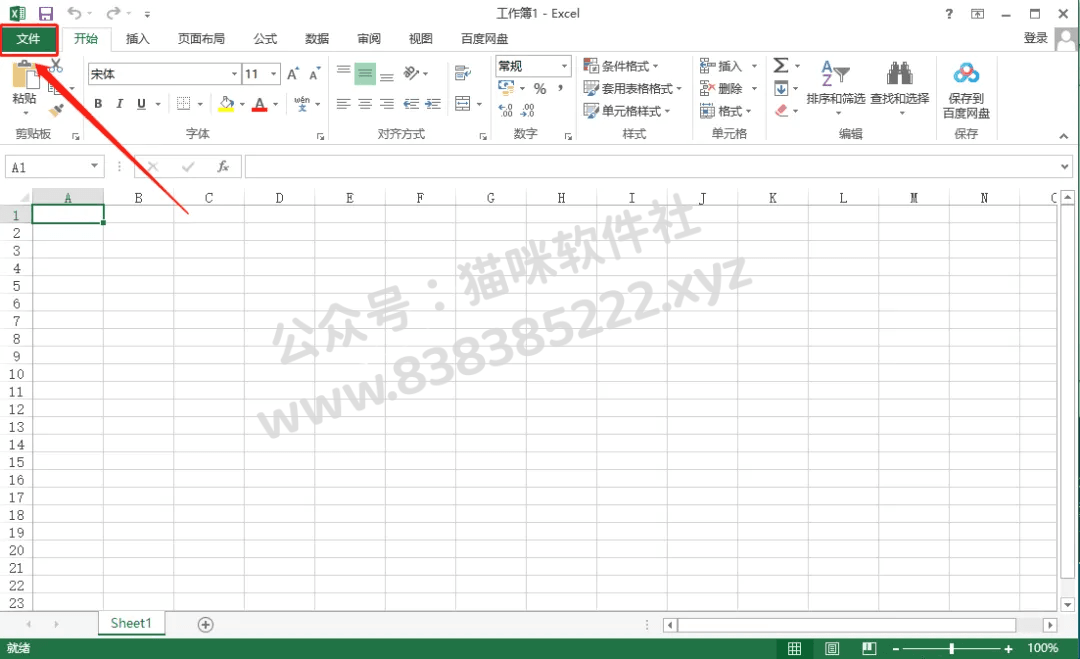Click the zoom slider handle
This screenshot has width=1080, height=659.
click(x=951, y=648)
